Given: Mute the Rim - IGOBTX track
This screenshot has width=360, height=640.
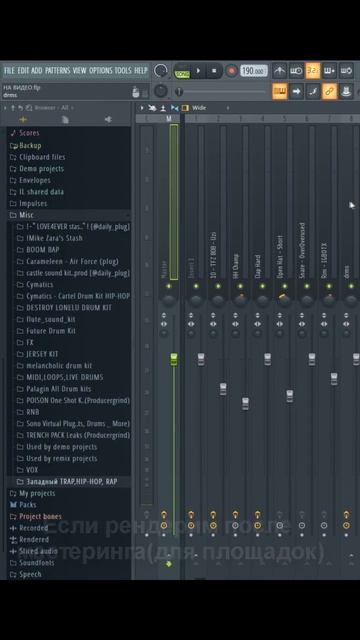Looking at the screenshot, I should tap(329, 286).
